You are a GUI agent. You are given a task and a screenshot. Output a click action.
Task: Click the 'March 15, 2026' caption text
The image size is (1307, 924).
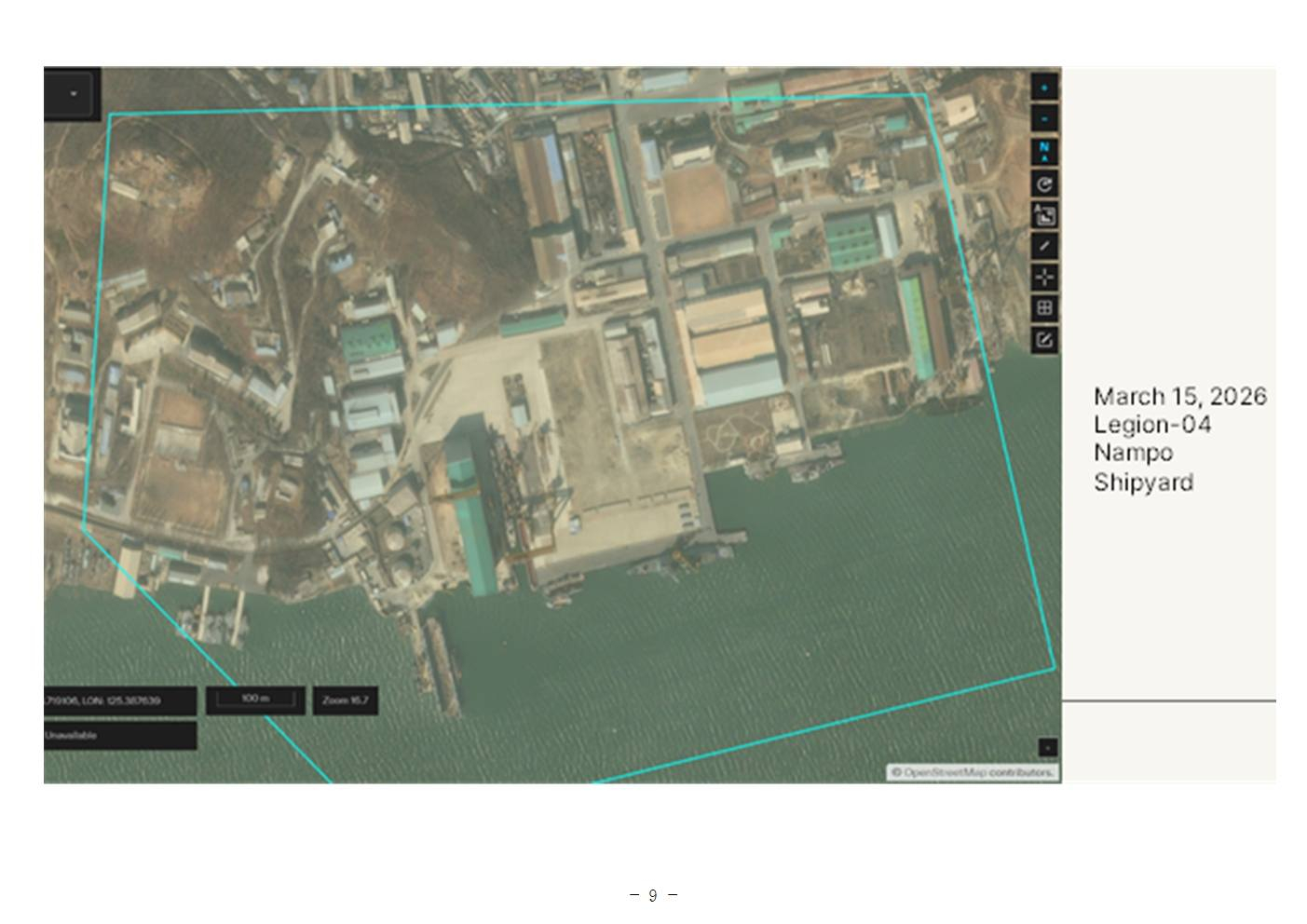pos(1180,397)
